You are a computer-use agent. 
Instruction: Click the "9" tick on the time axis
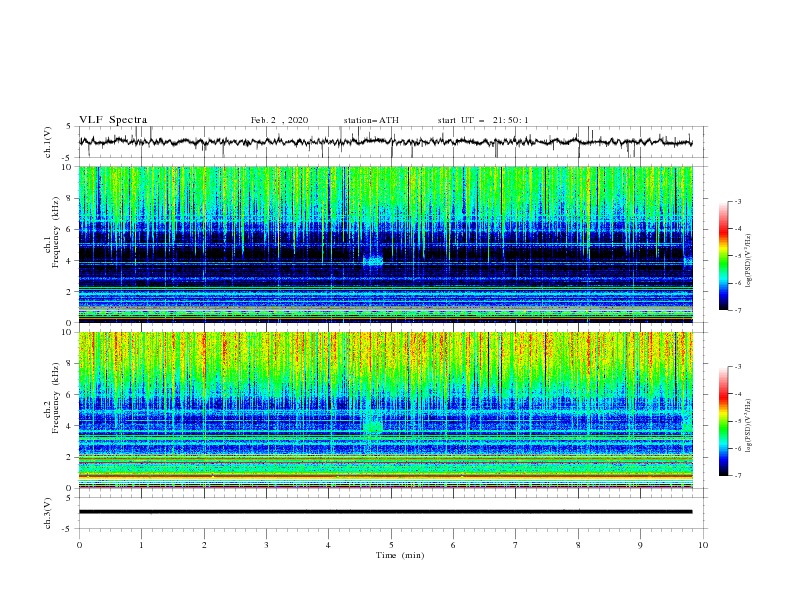click(640, 545)
